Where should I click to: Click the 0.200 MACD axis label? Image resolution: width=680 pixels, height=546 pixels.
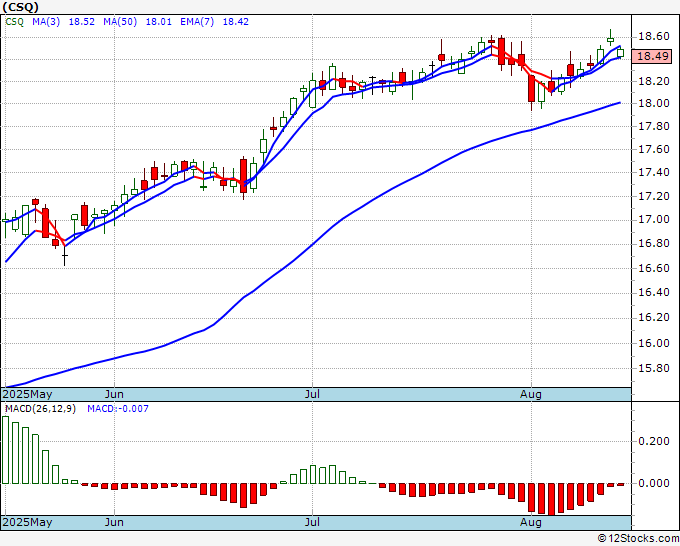coord(654,441)
